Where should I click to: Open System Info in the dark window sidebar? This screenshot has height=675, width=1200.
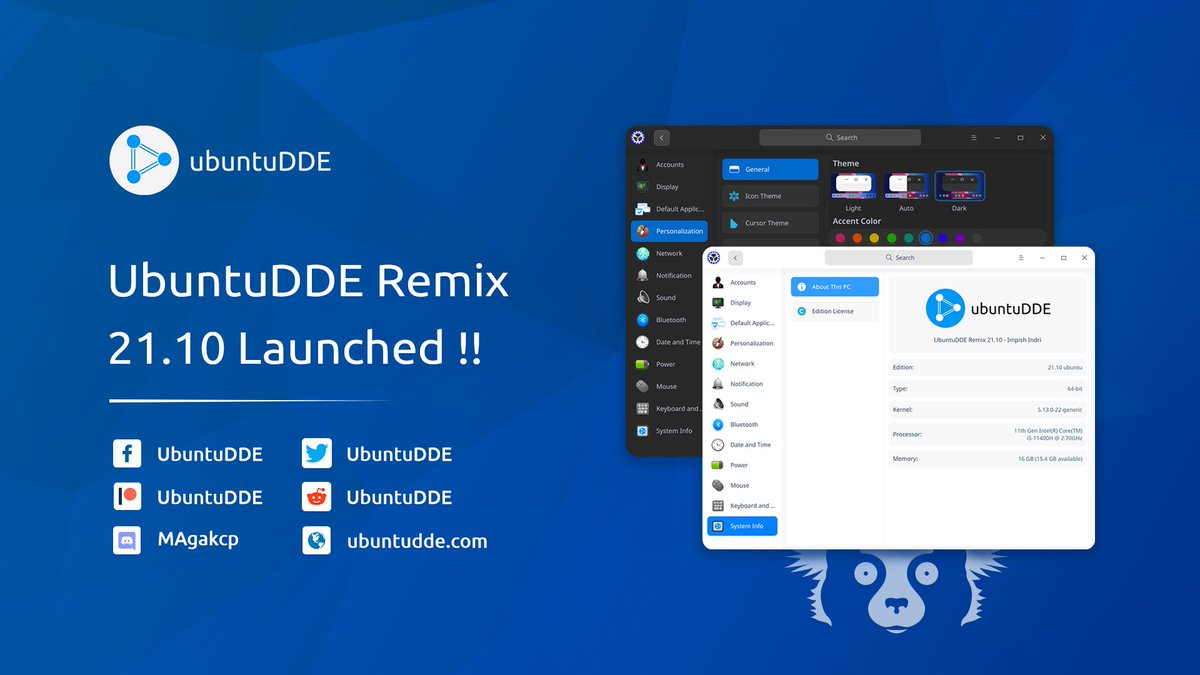668,431
